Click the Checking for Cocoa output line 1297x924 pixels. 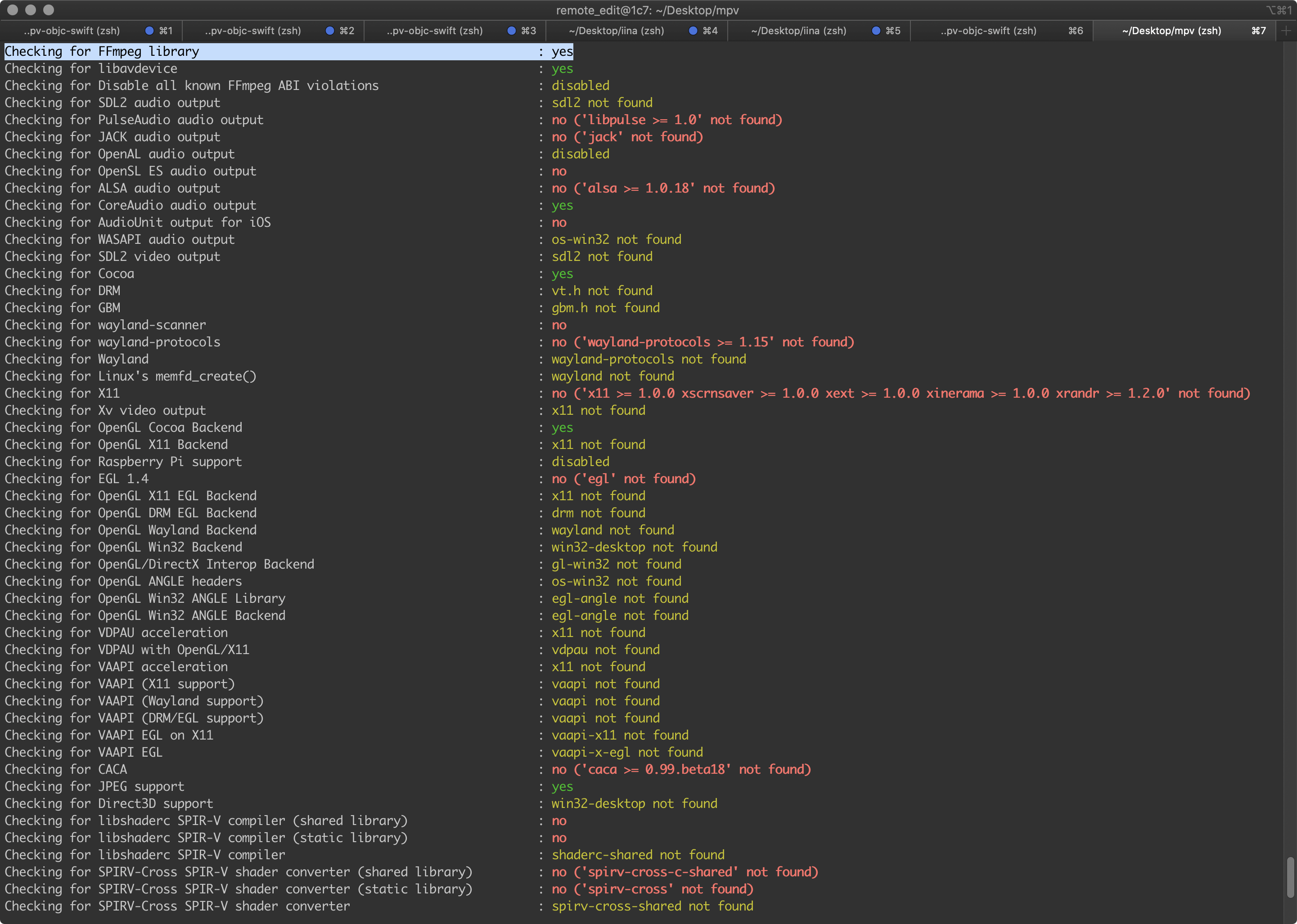pyautogui.click(x=68, y=274)
